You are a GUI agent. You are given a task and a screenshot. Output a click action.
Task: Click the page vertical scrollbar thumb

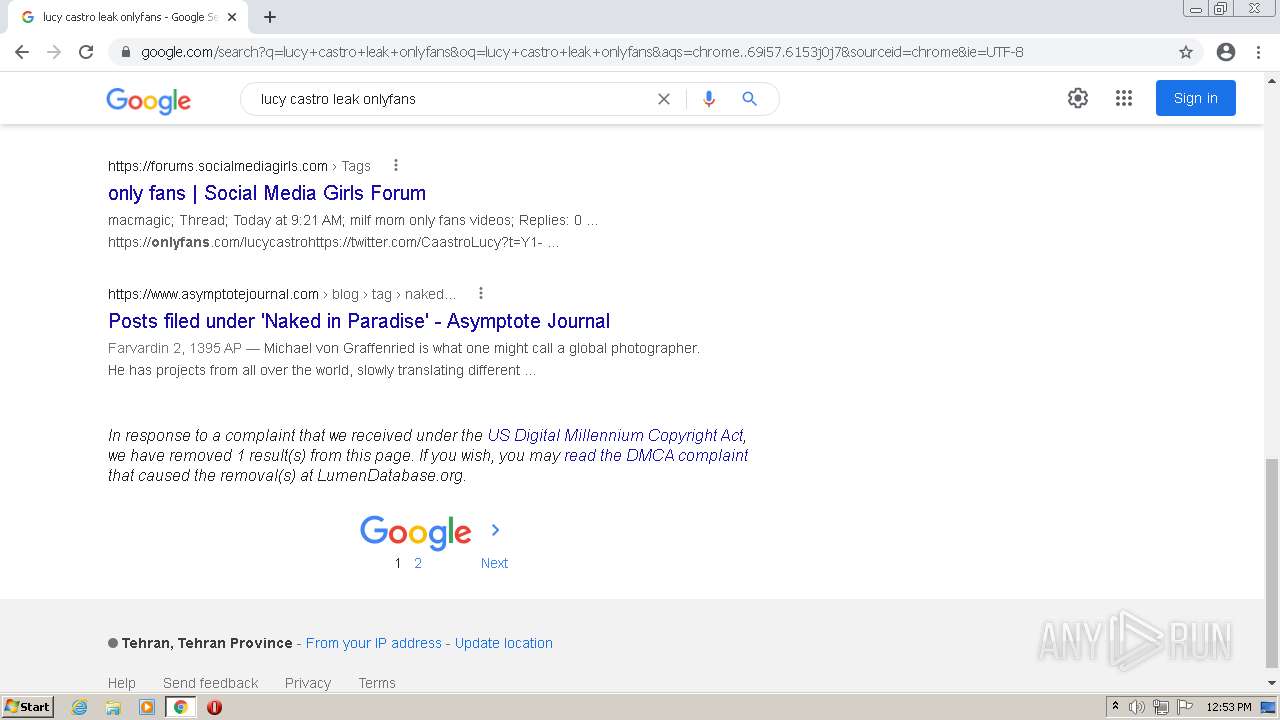(x=1272, y=562)
